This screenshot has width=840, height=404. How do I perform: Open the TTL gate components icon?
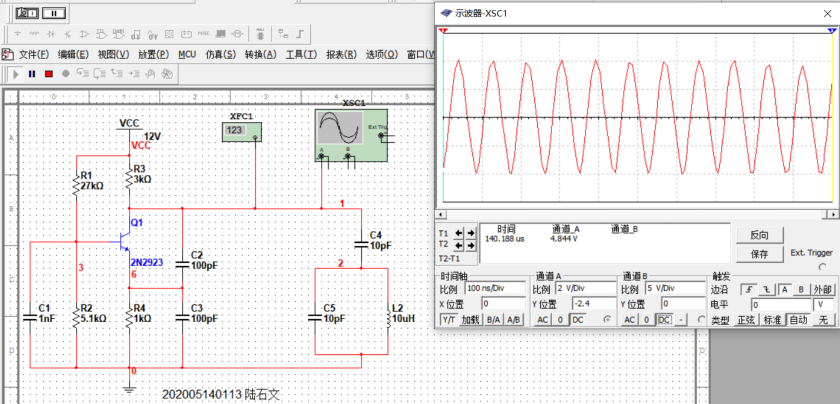102,34
